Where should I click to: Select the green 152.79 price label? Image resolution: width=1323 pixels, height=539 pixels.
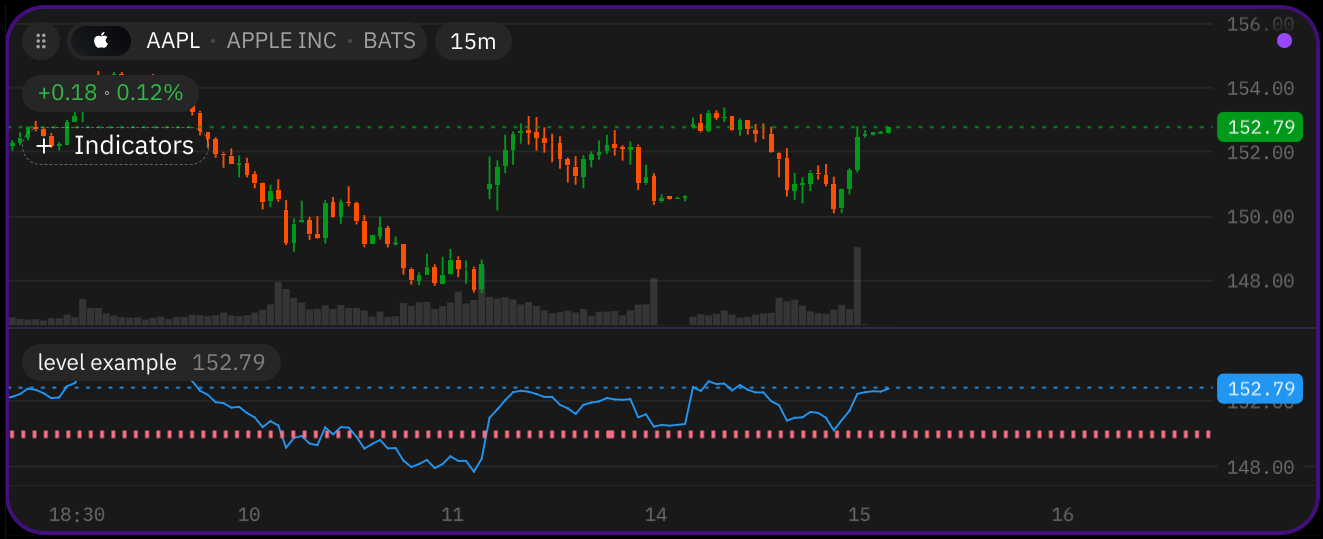pos(1260,127)
